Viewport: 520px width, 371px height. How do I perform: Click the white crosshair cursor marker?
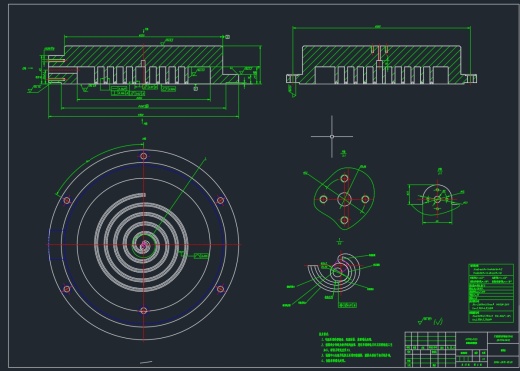332,136
